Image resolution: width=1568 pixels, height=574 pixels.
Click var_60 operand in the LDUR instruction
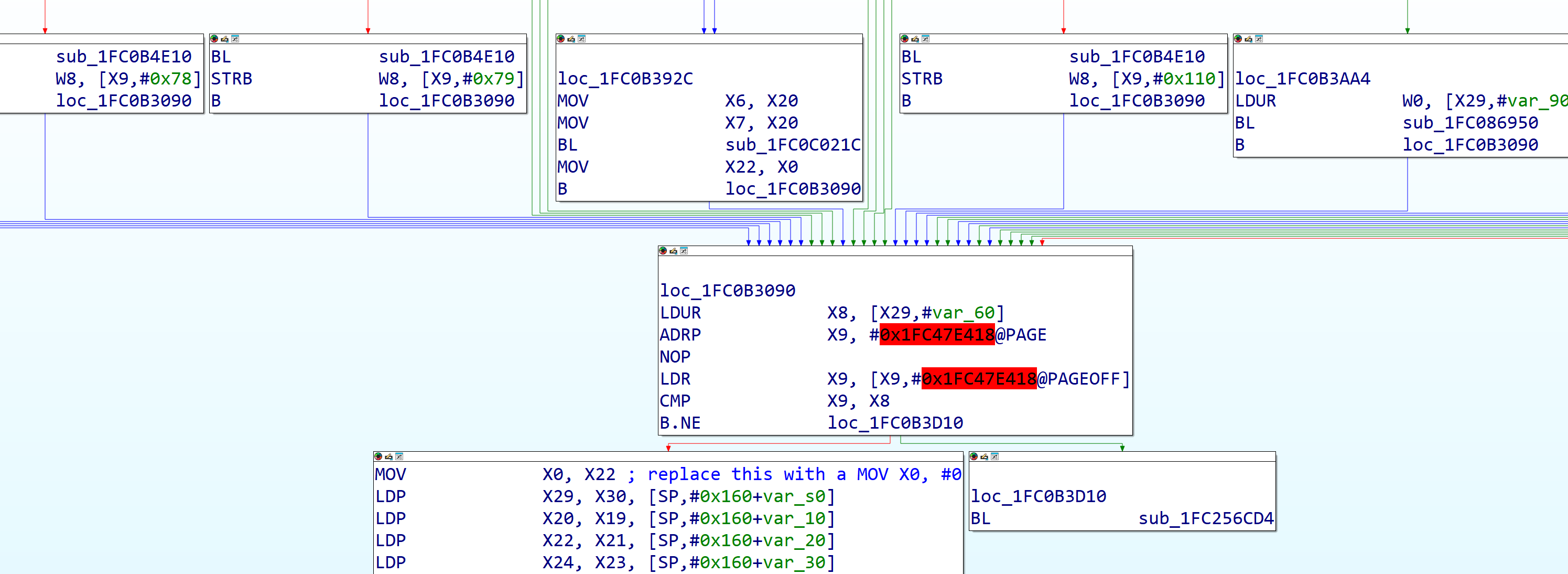963,313
